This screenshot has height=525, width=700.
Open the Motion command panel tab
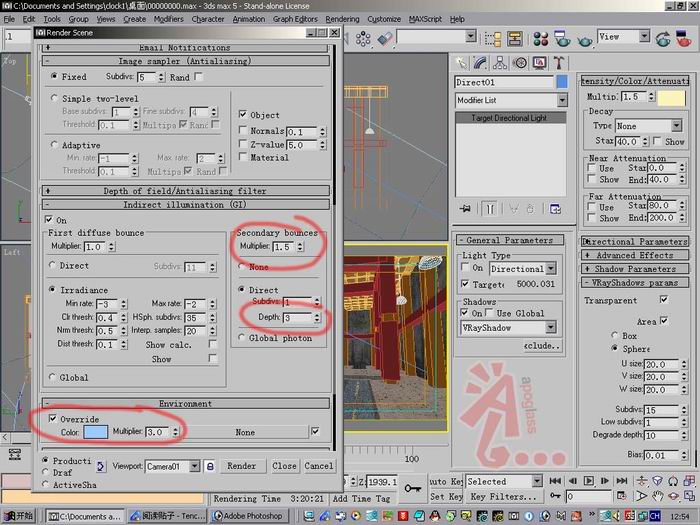pyautogui.click(x=520, y=63)
